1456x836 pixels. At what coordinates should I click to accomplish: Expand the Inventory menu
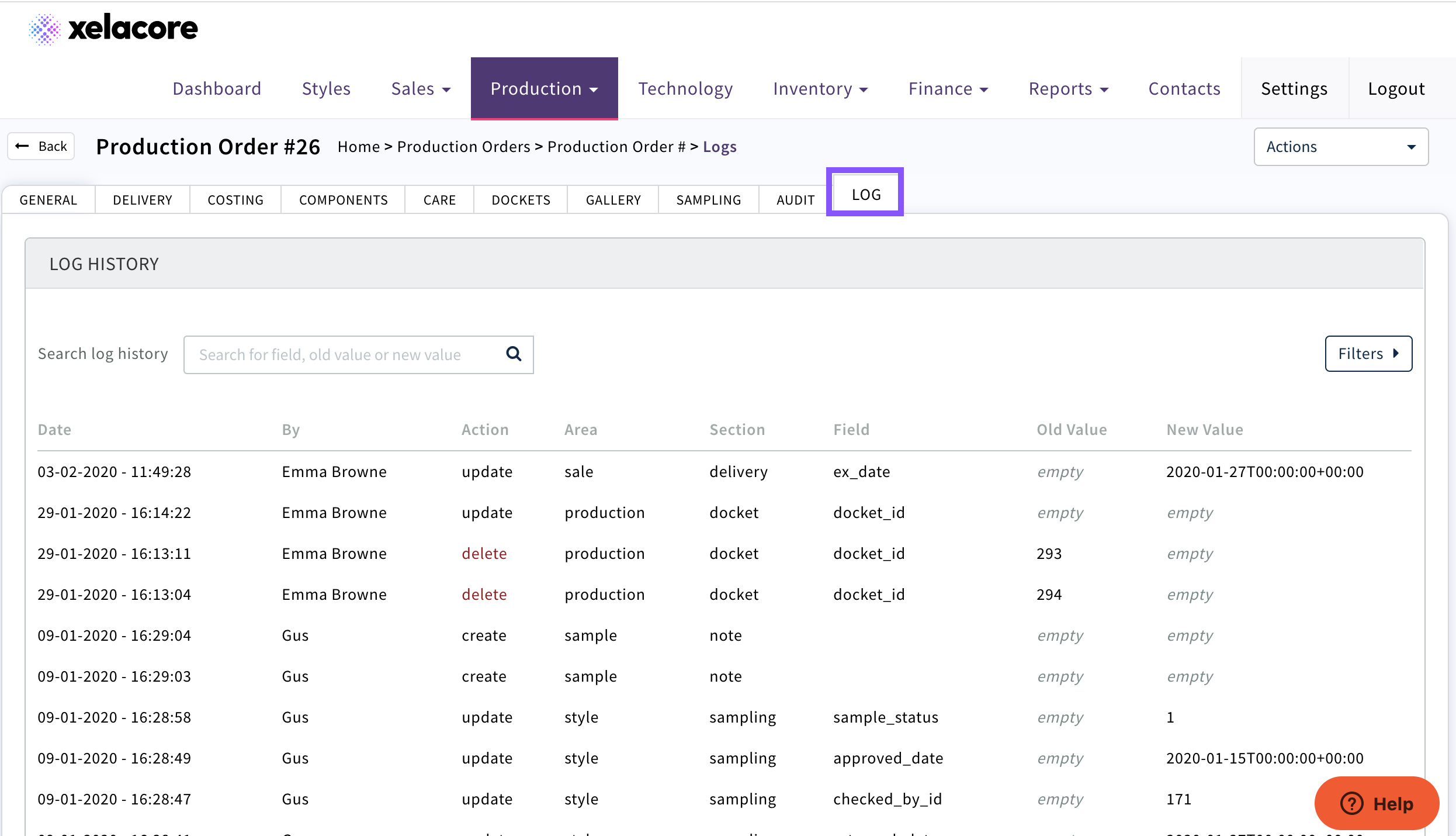click(x=820, y=89)
